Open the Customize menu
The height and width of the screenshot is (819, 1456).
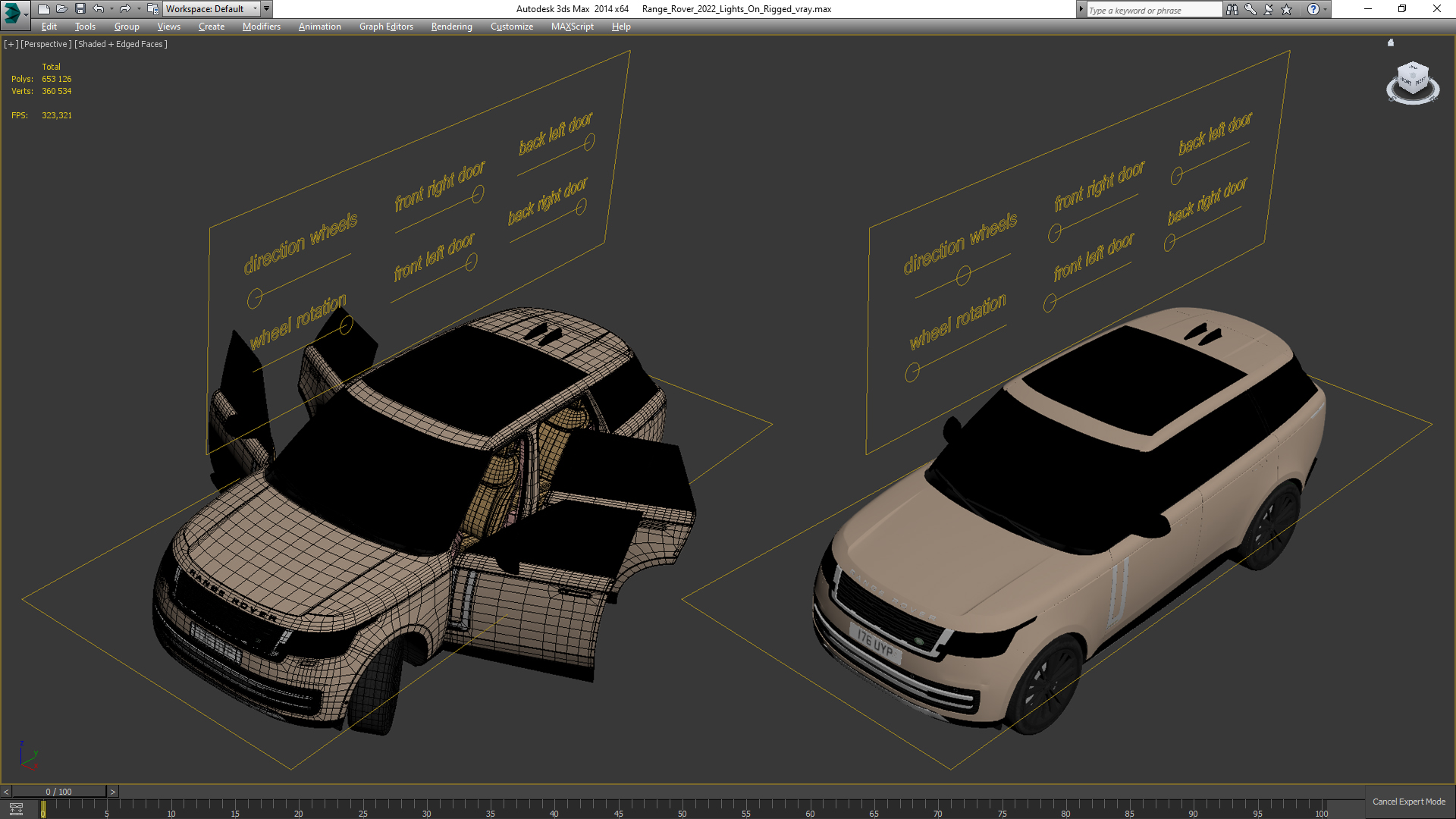tap(512, 27)
